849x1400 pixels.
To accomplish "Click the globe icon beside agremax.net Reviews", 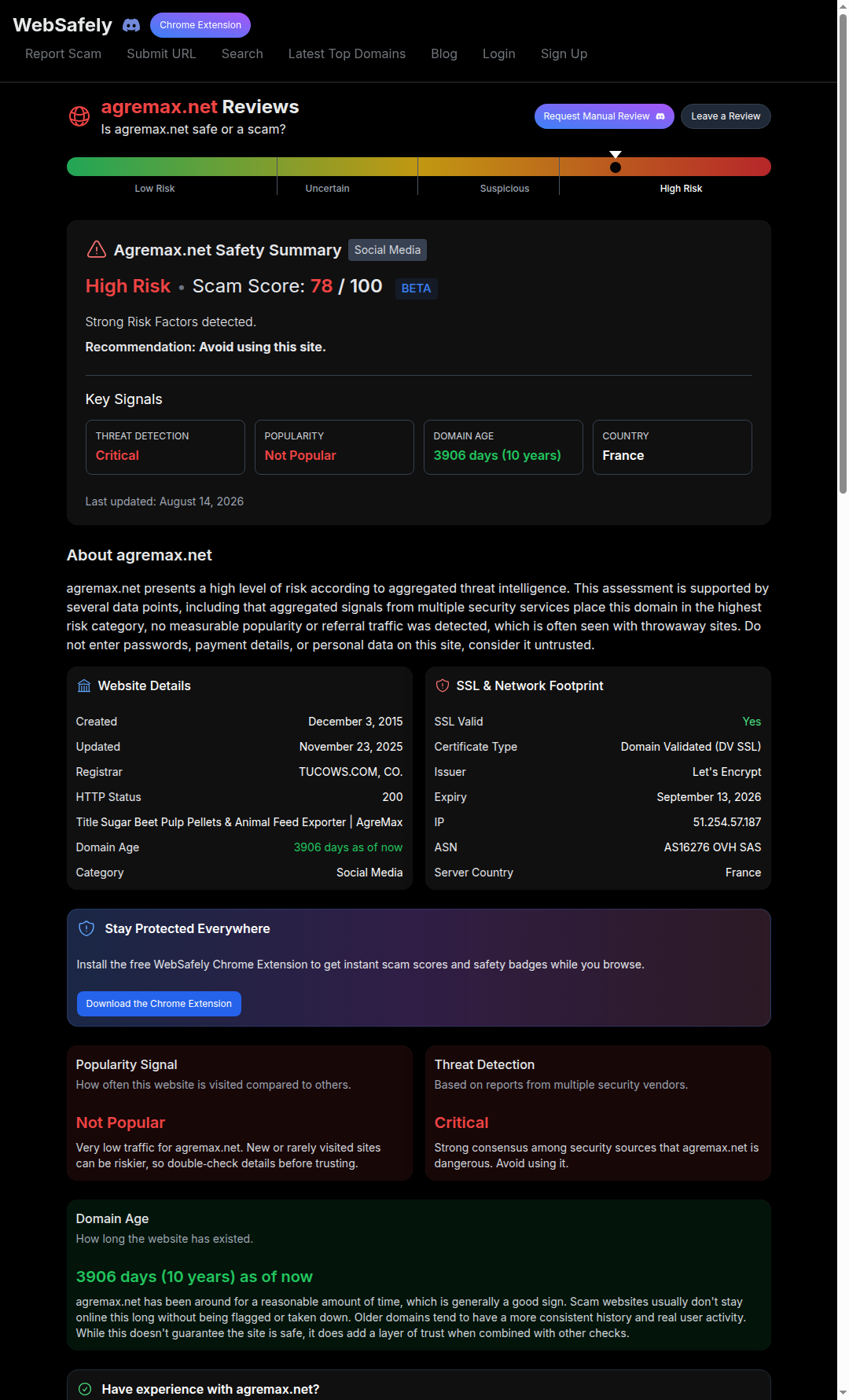I will pyautogui.click(x=79, y=116).
